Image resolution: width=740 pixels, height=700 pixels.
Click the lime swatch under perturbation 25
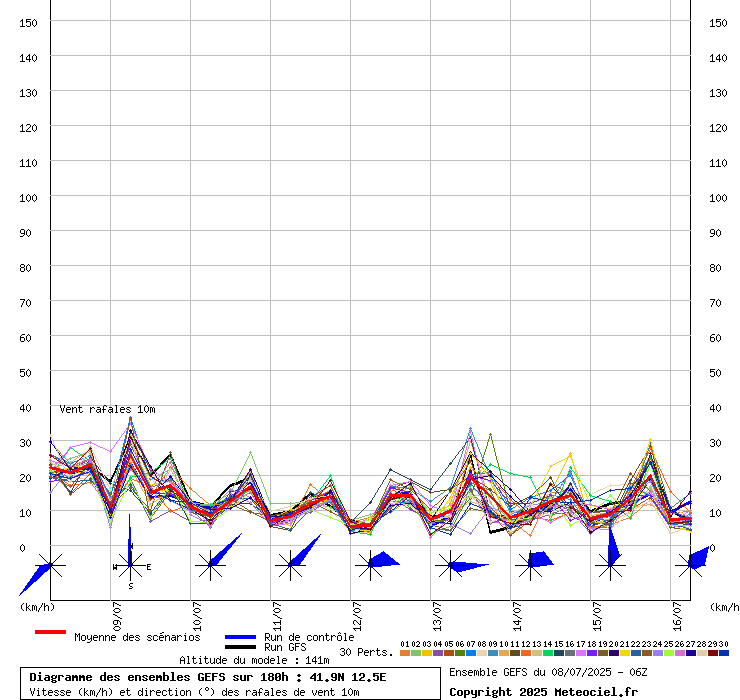[x=669, y=653]
